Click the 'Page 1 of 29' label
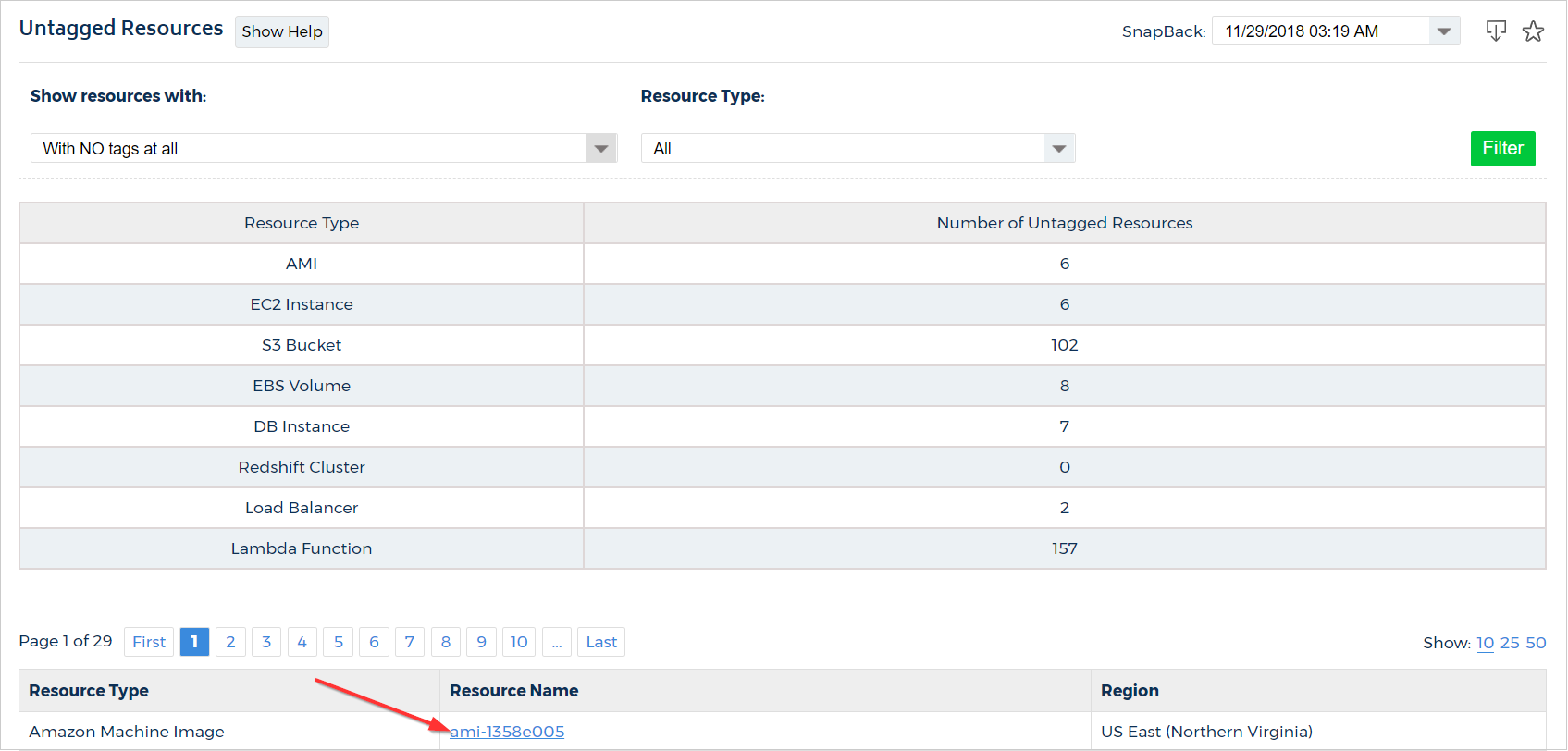Screen dimensions: 1568x751 point(66,641)
